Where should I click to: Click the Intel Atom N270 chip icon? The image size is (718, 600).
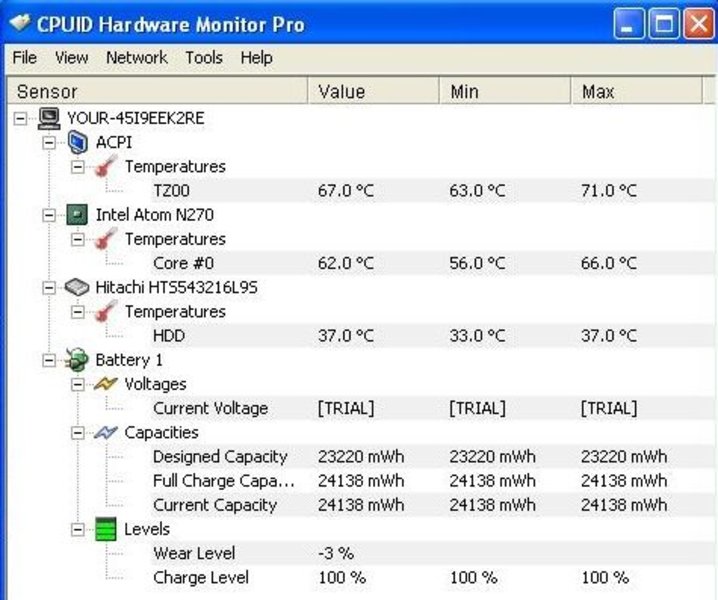pos(76,214)
